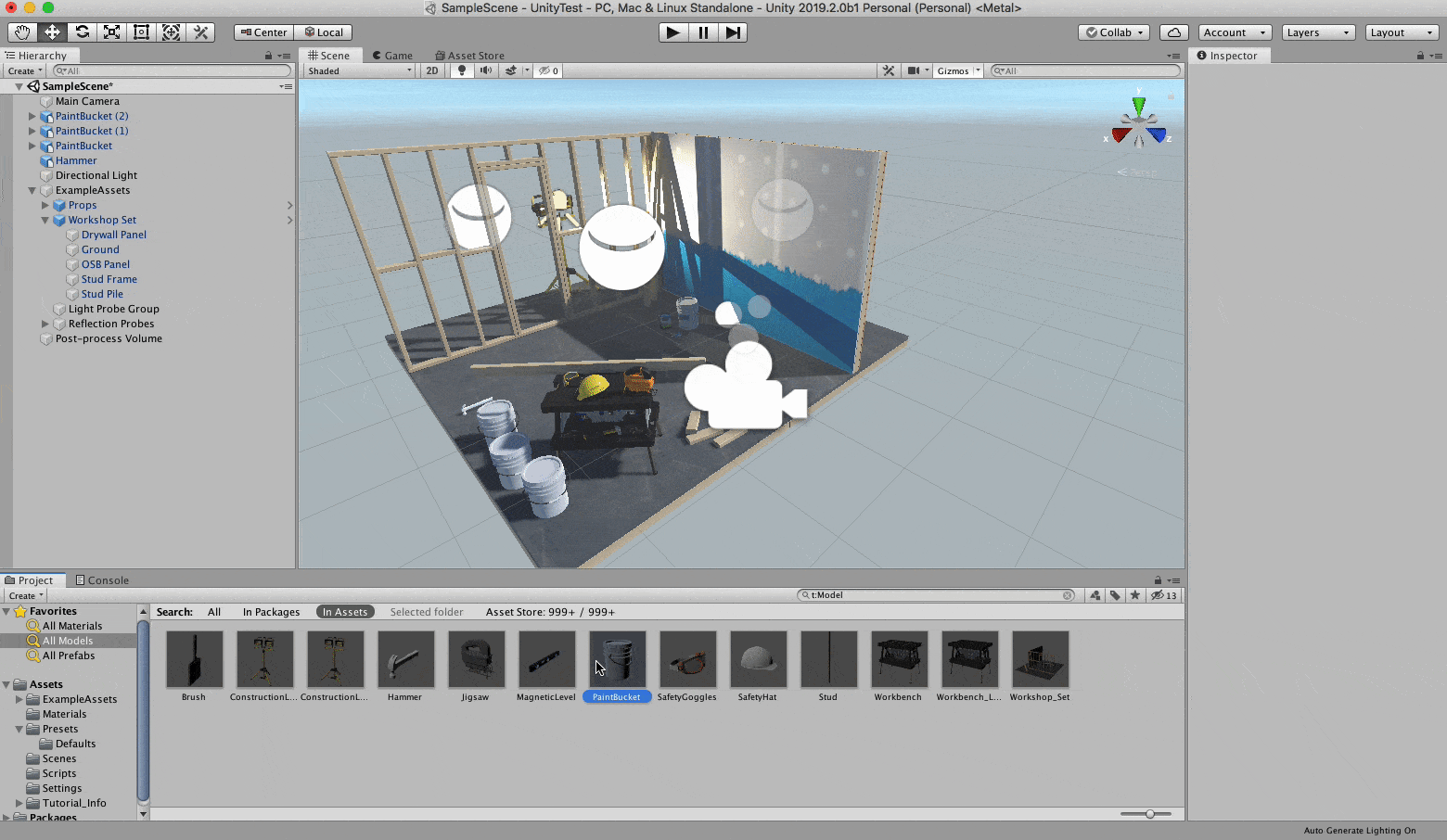Toggle audio in the Scene view
Image resolution: width=1447 pixels, height=840 pixels.
click(485, 70)
